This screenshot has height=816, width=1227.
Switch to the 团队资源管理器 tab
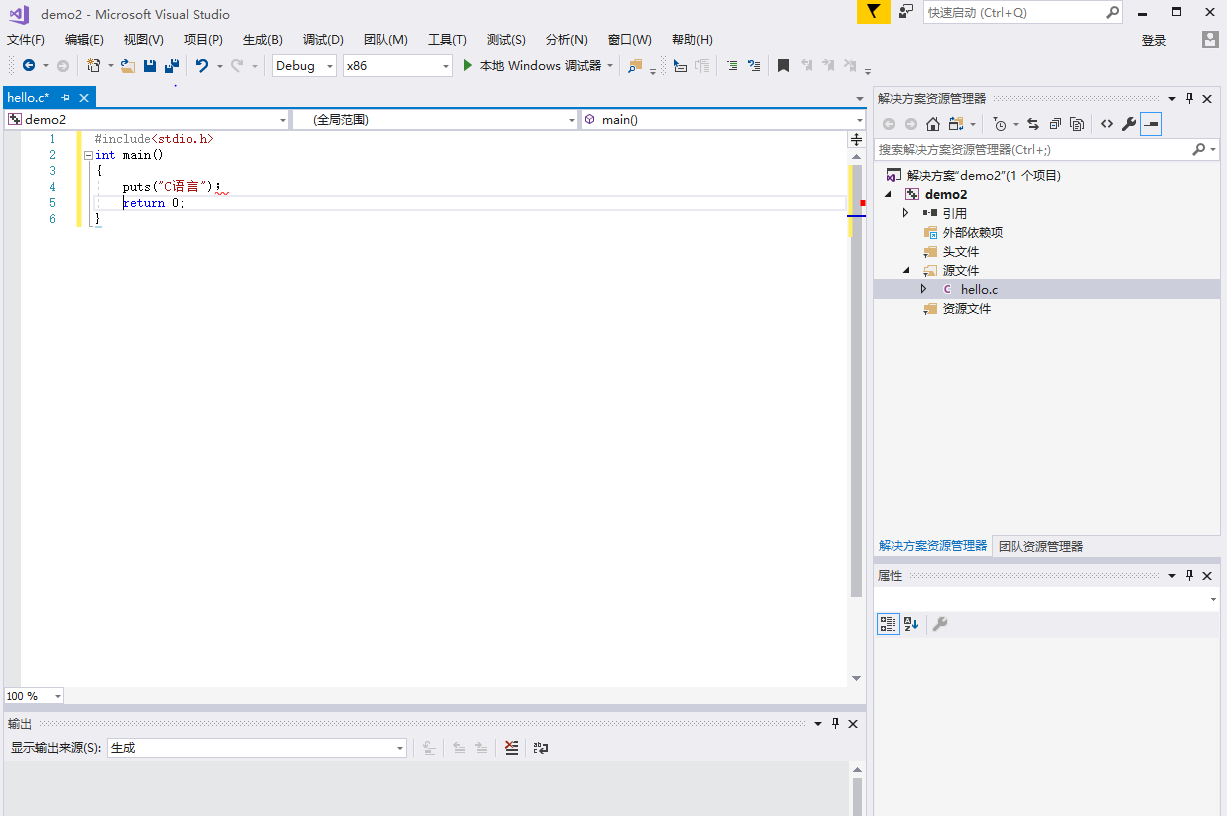[1040, 546]
